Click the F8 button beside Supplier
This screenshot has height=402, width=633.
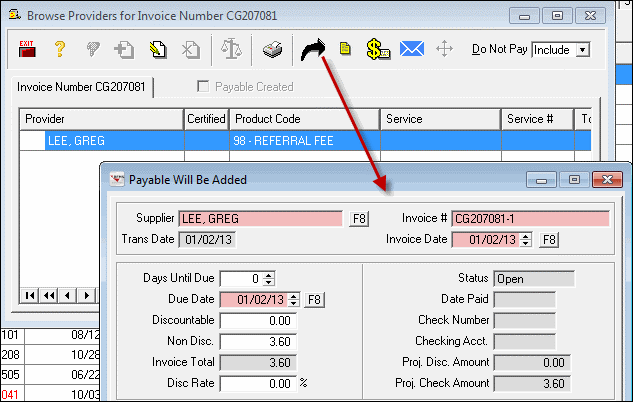pos(359,219)
